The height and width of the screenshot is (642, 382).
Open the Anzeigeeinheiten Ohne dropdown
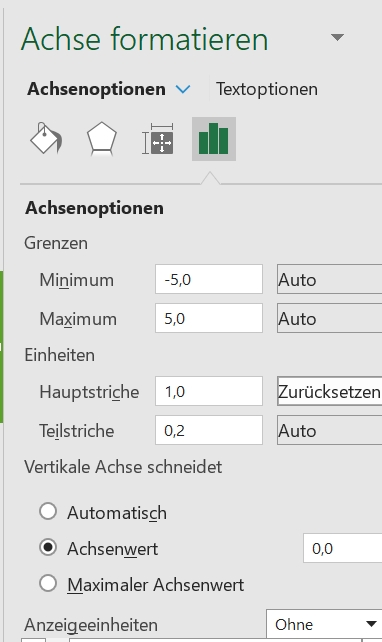tap(325, 624)
